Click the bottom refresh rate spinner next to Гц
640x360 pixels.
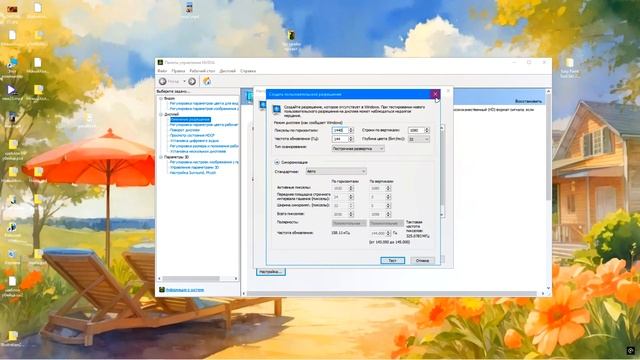pos(388,233)
